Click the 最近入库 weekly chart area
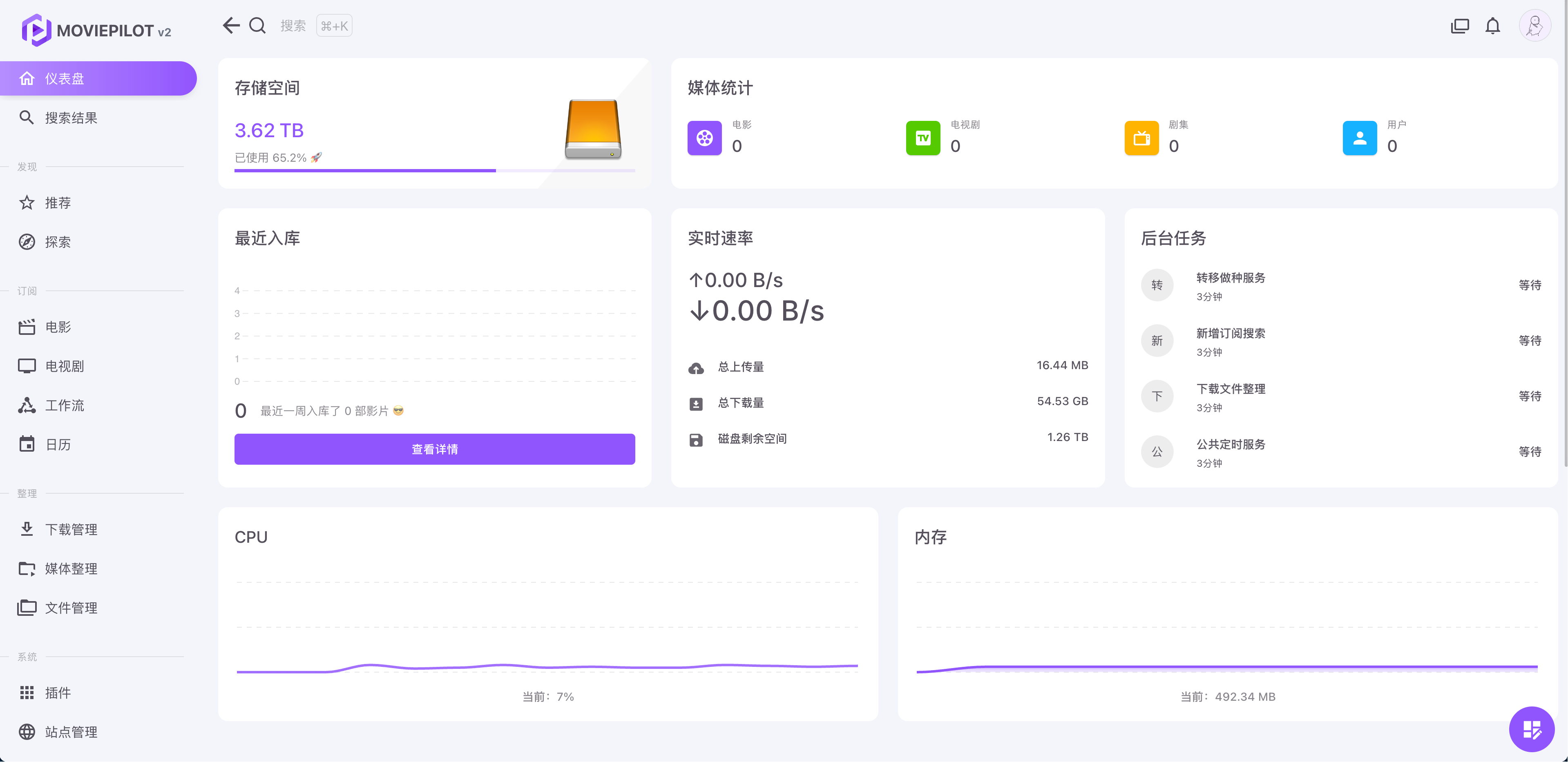 tap(435, 335)
